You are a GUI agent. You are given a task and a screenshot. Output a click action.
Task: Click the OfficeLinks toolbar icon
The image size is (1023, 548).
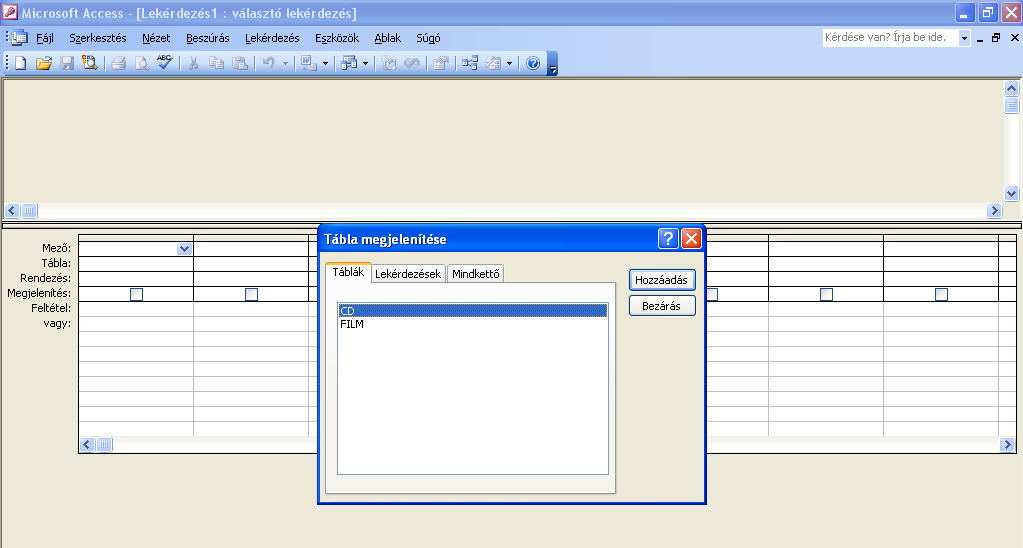[308, 63]
